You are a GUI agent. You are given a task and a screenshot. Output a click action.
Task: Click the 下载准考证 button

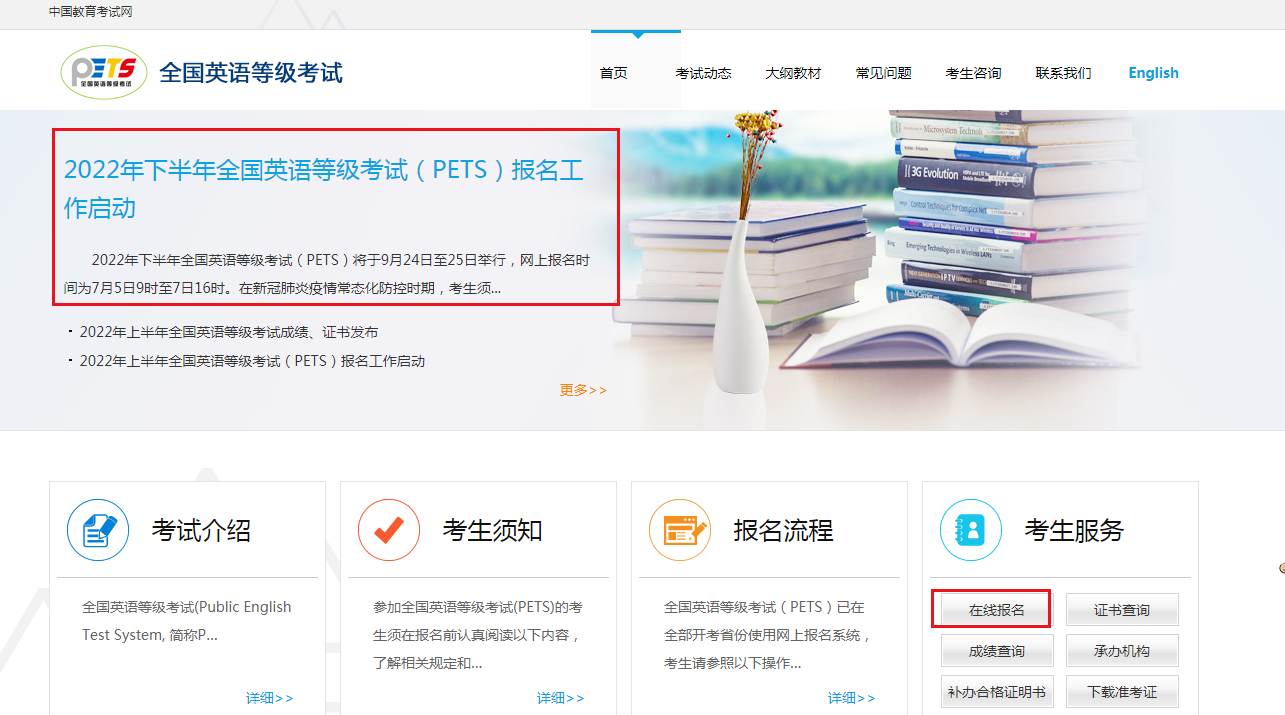tap(1122, 692)
